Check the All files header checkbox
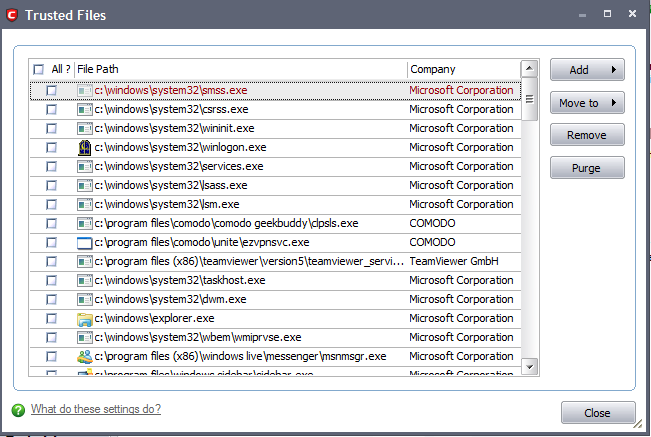This screenshot has height=437, width=651. point(39,69)
